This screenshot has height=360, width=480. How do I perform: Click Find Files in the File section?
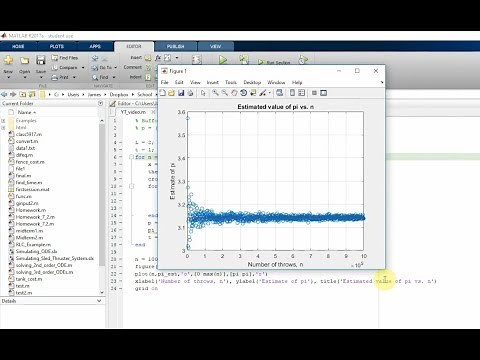(x=65, y=58)
